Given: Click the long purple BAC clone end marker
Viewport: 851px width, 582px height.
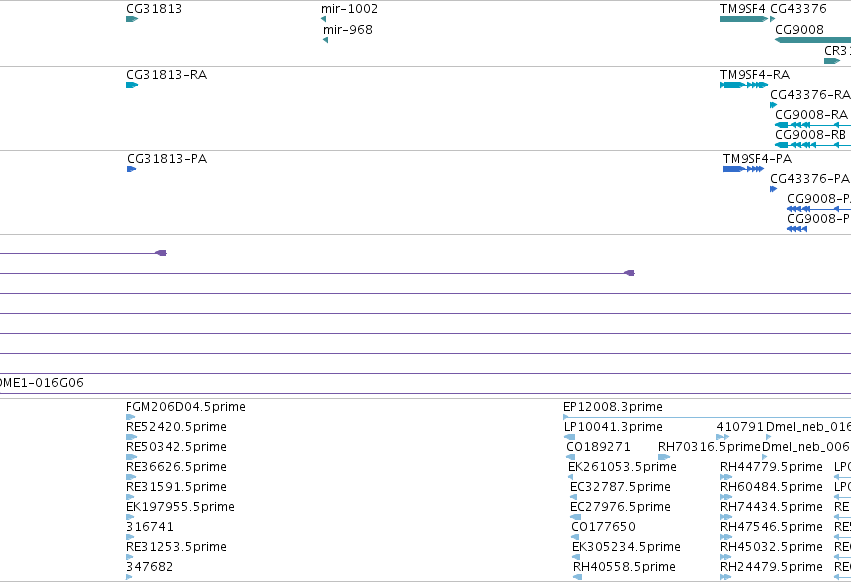Looking at the screenshot, I should (629, 273).
